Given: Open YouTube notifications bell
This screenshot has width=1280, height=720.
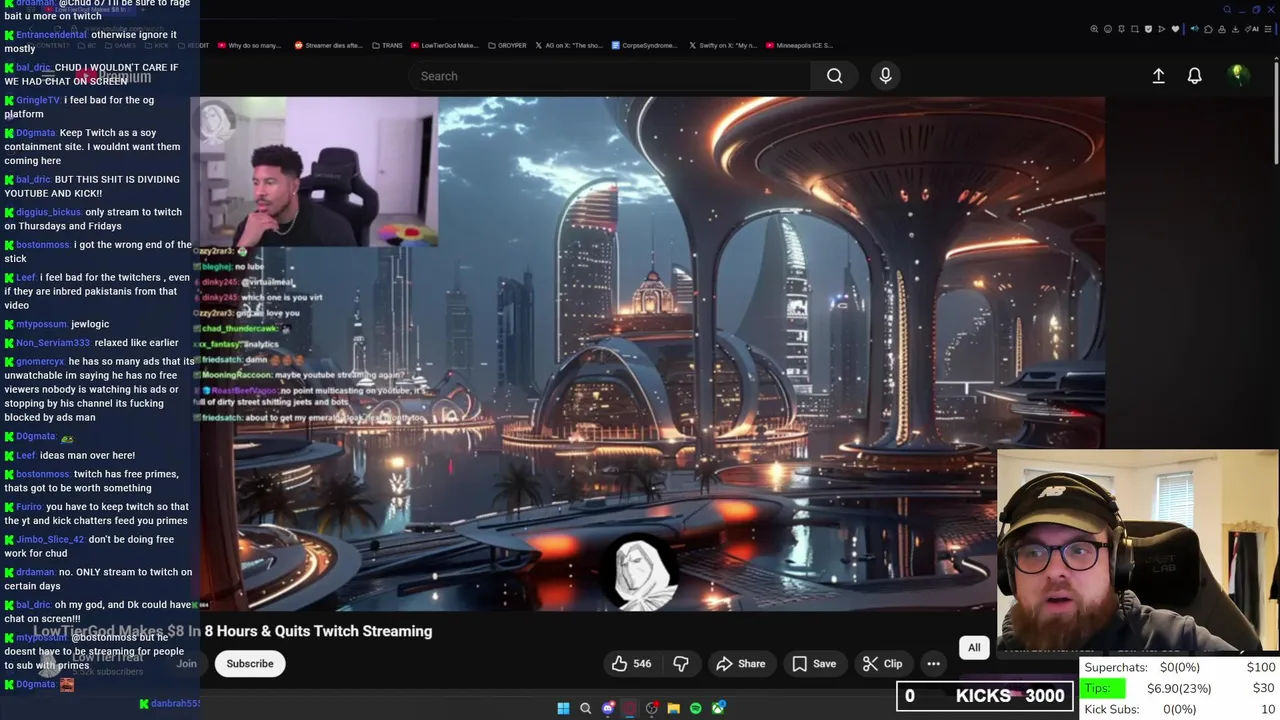Looking at the screenshot, I should 1194,76.
